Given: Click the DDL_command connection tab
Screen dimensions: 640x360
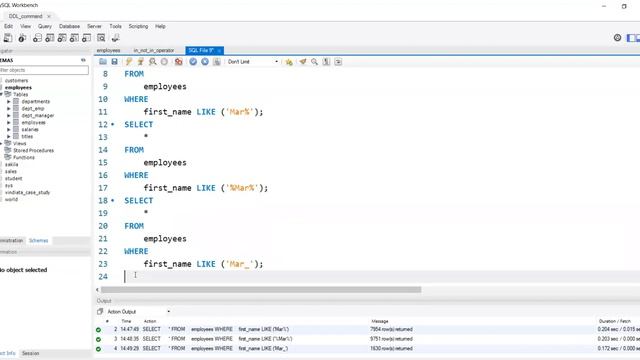Looking at the screenshot, I should pyautogui.click(x=25, y=16).
